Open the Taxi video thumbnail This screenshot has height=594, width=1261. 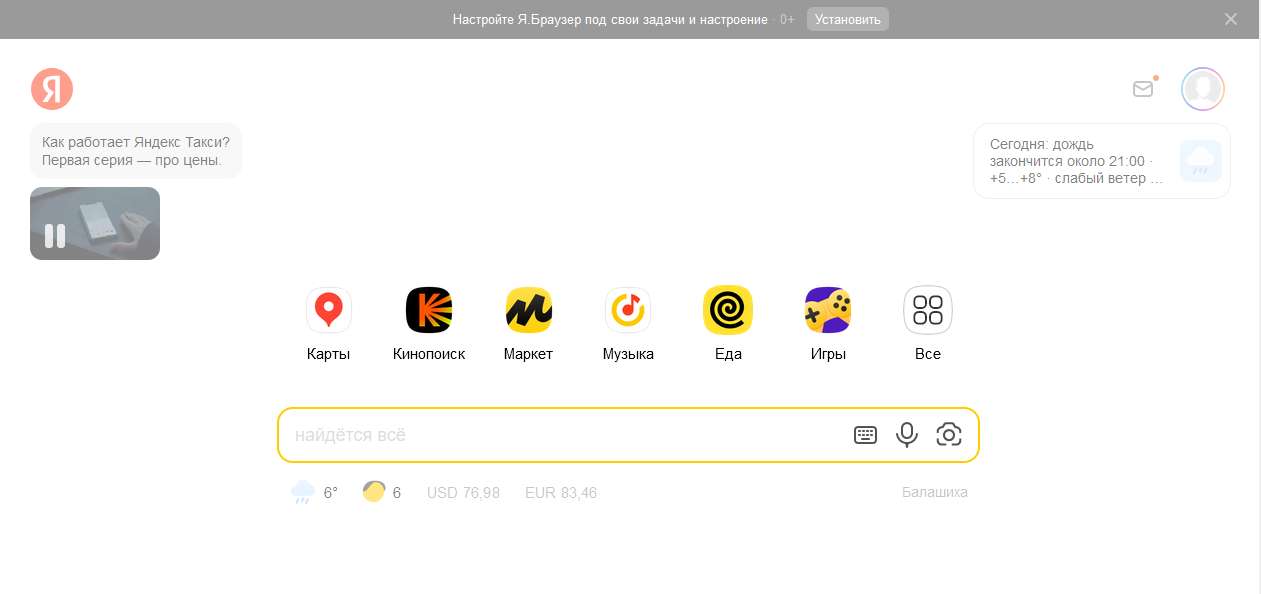tap(95, 223)
